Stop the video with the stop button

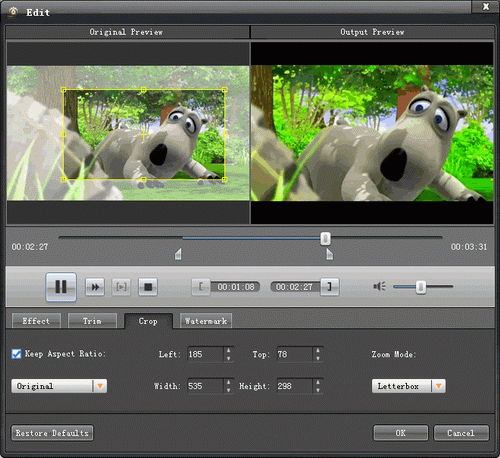[x=148, y=287]
